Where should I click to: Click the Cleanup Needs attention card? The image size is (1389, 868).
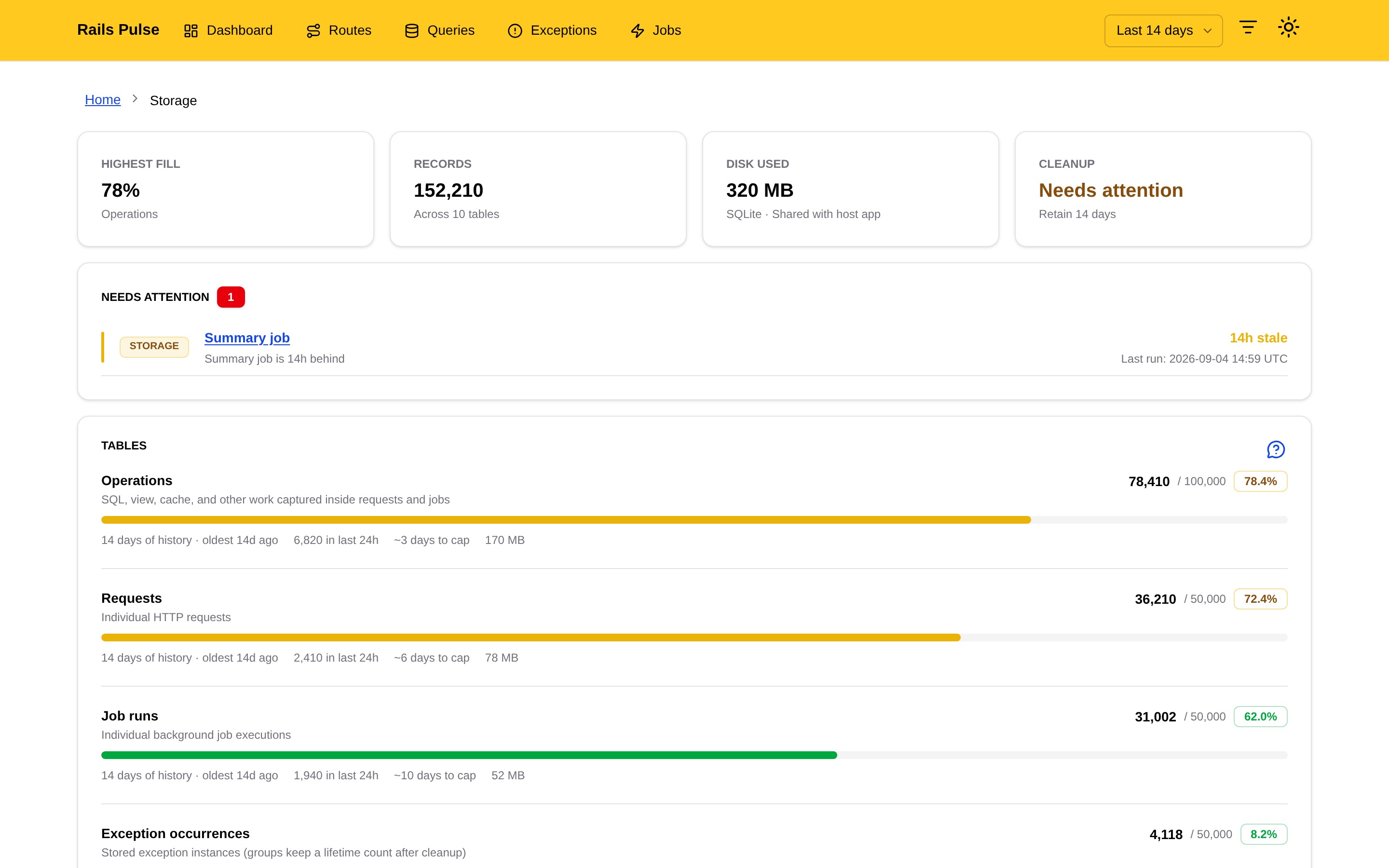(1163, 189)
